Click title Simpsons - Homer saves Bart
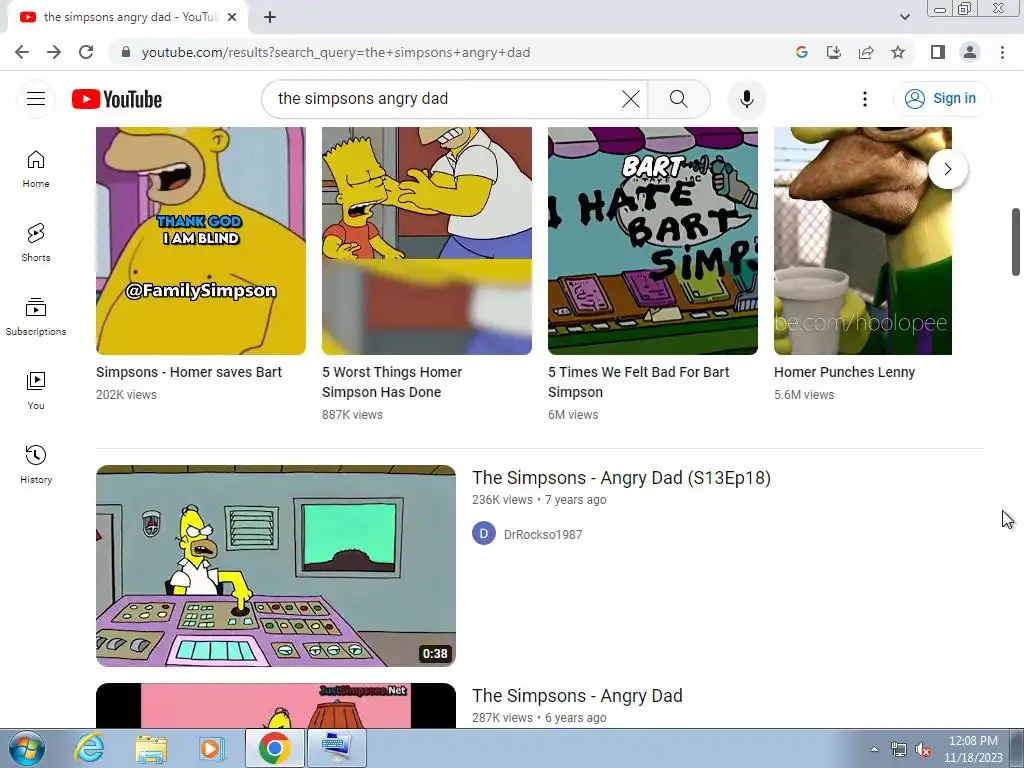The width and height of the screenshot is (1024, 768). (189, 372)
